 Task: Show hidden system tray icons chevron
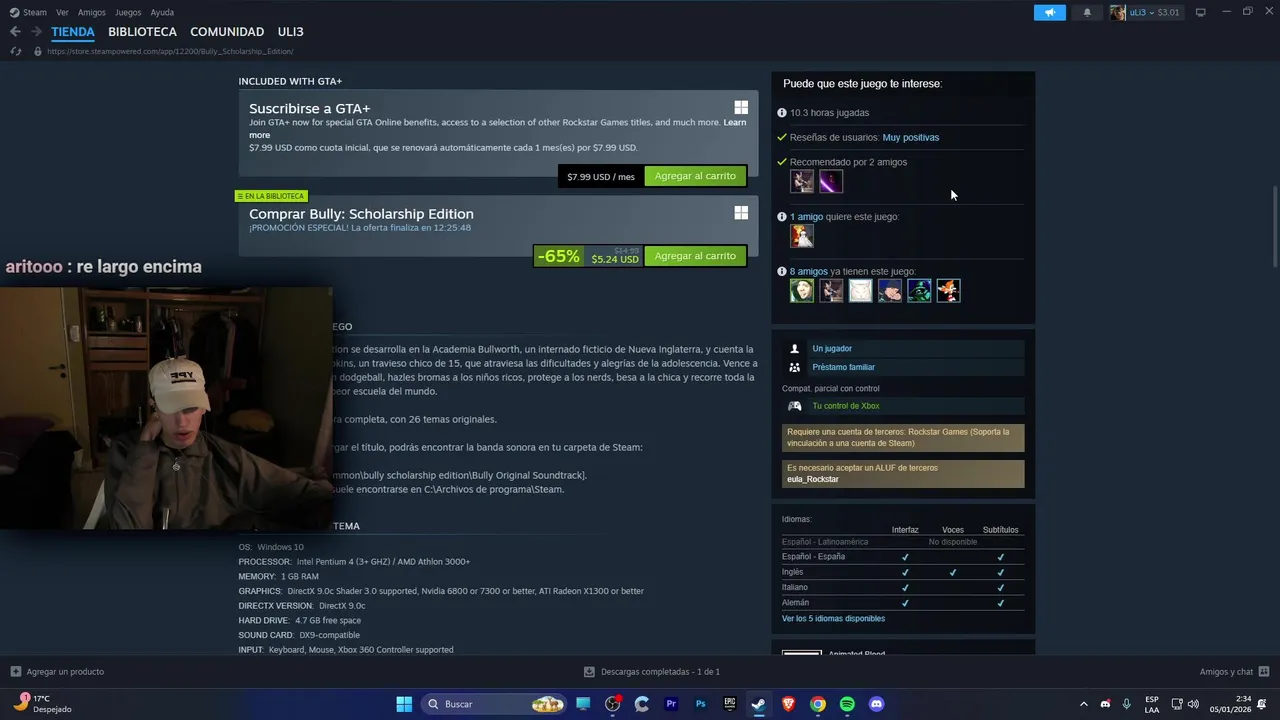pos(1083,704)
